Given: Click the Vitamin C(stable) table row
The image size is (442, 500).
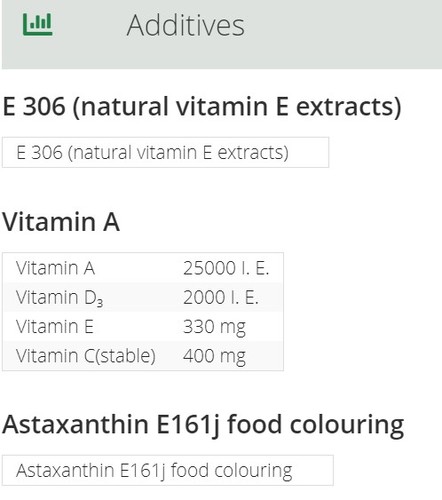Looking at the screenshot, I should click(x=143, y=356).
